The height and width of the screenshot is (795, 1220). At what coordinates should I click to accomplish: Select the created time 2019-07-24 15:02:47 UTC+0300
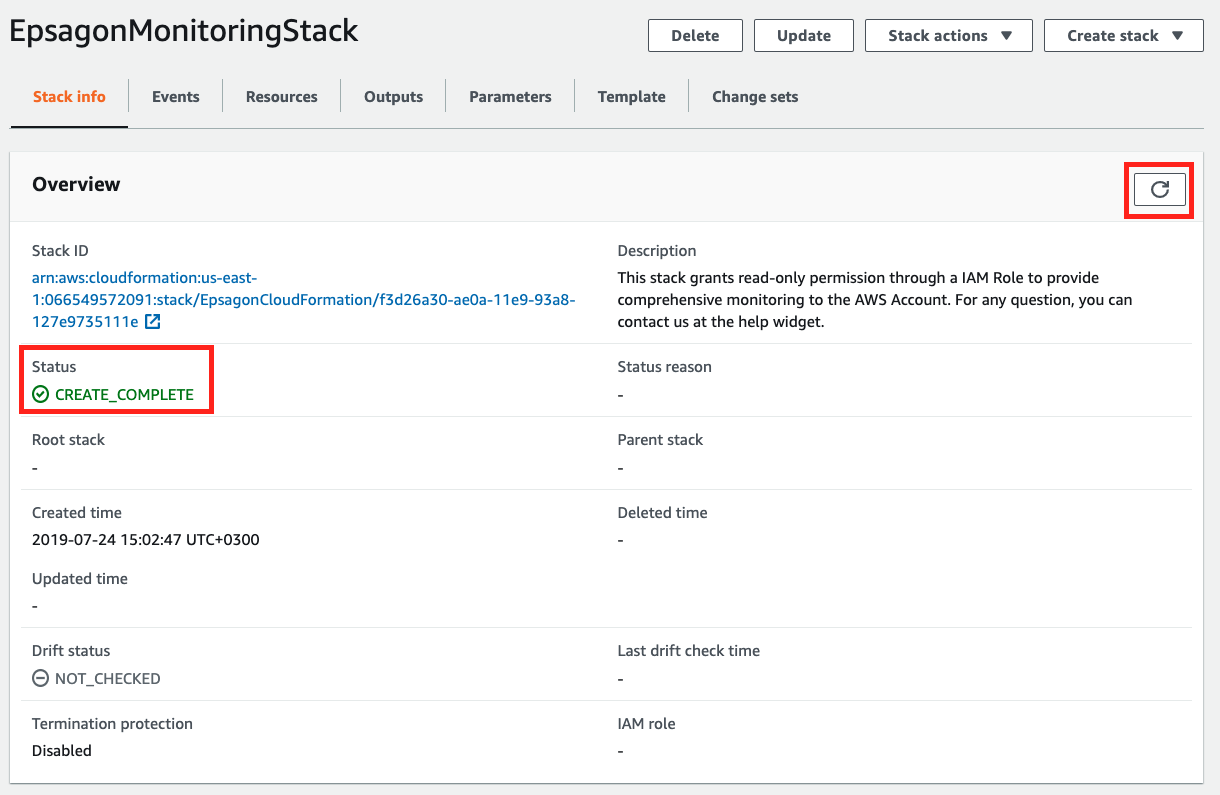click(146, 540)
